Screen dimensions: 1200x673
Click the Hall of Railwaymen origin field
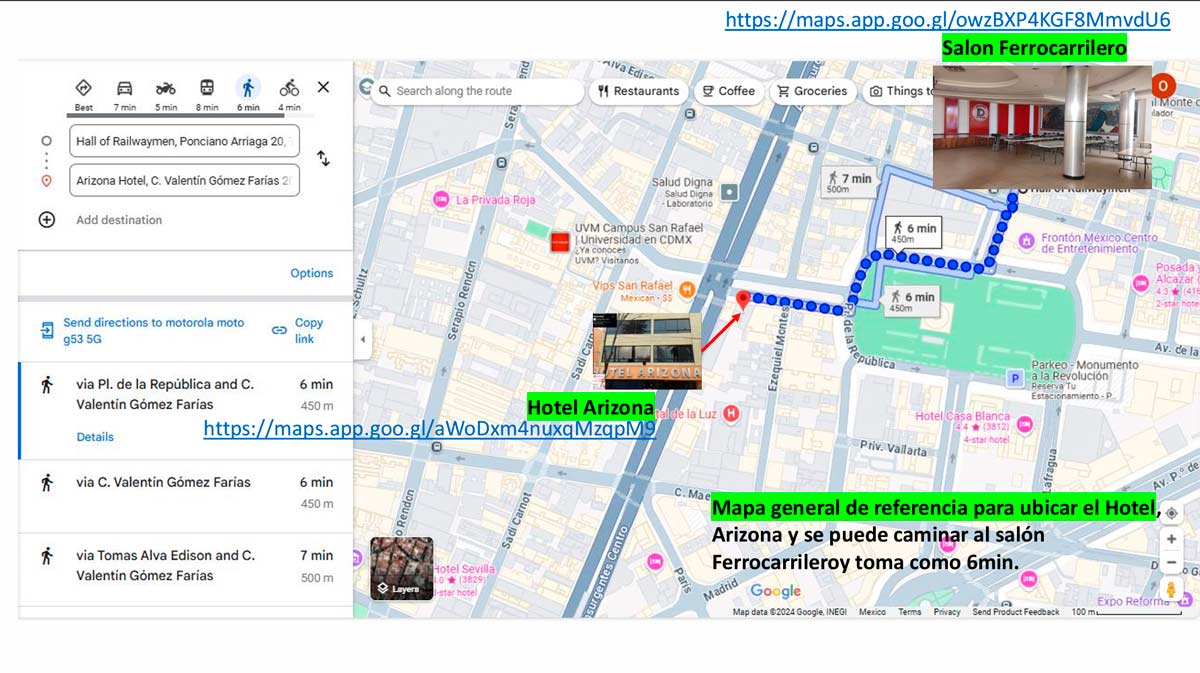(184, 141)
